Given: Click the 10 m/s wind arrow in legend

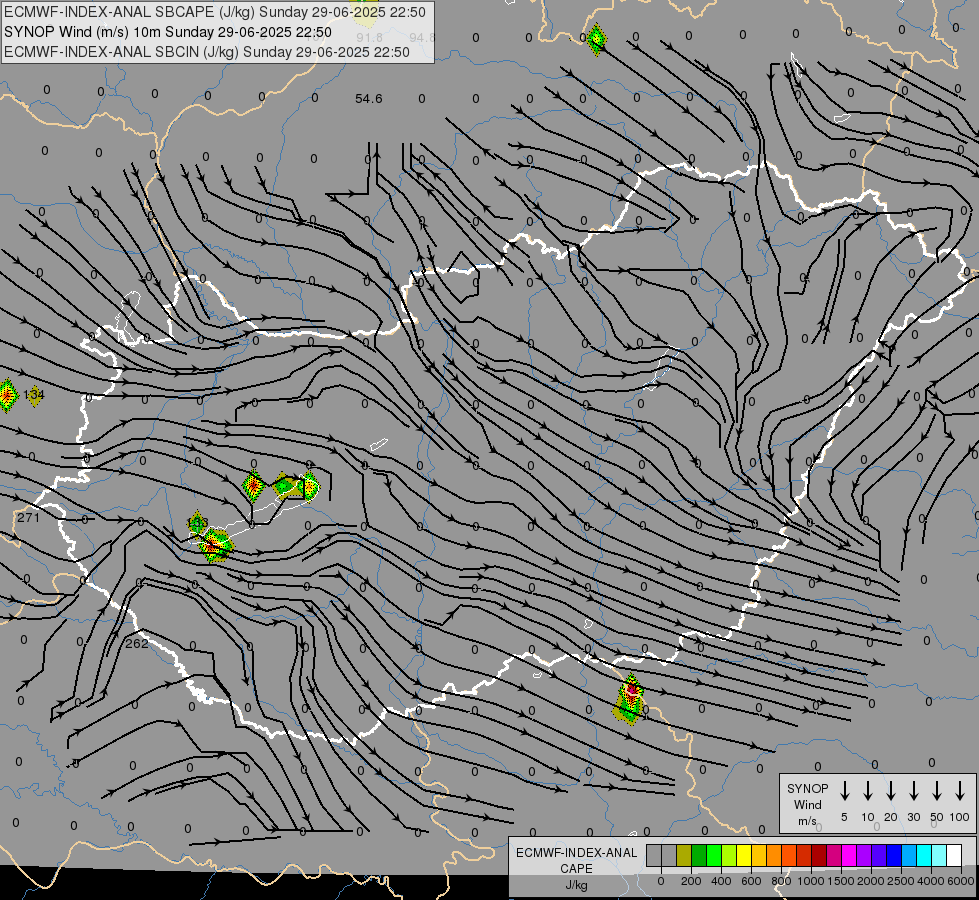Looking at the screenshot, I should tap(868, 791).
